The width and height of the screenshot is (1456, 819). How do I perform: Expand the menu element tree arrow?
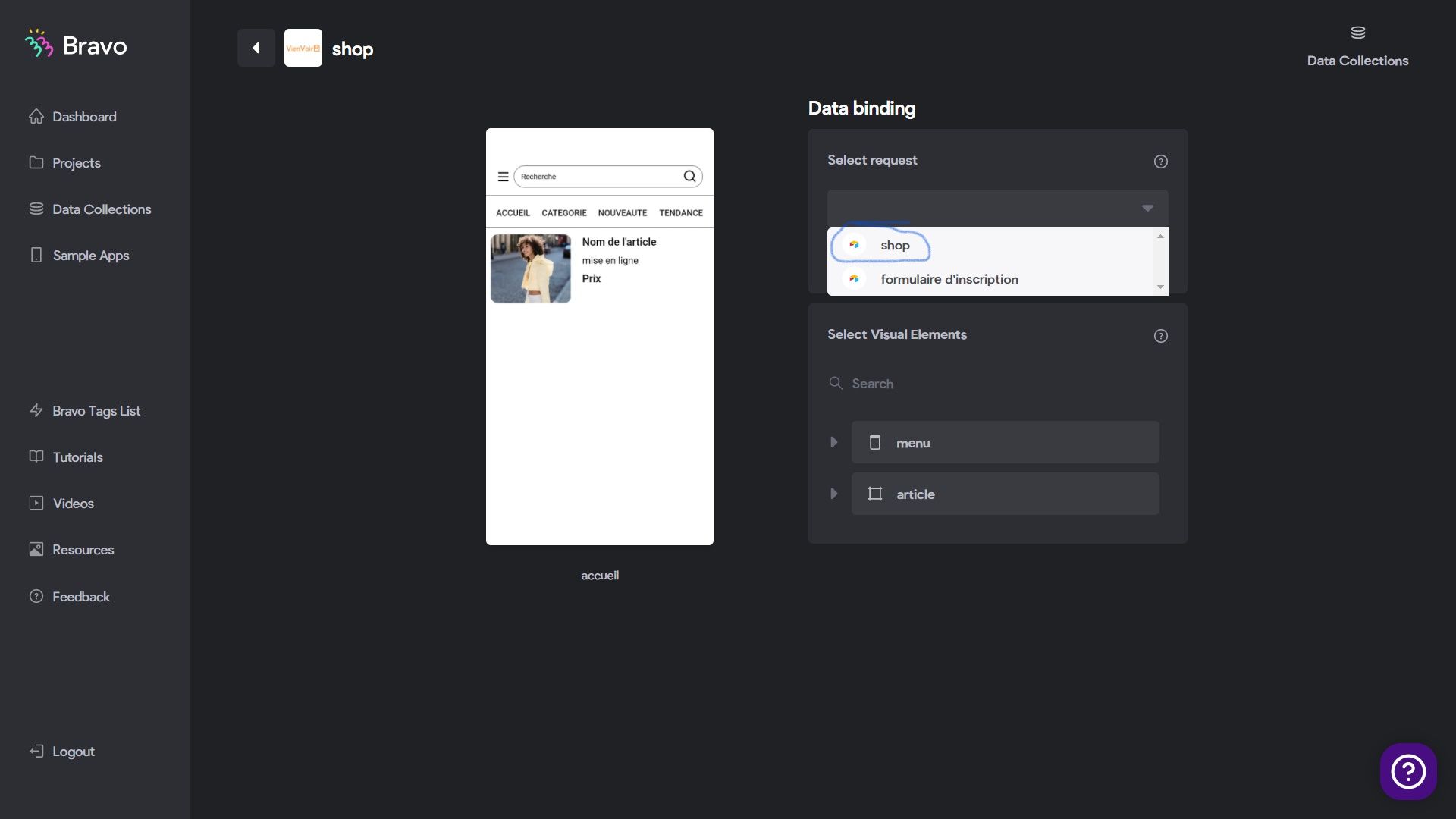coord(834,442)
